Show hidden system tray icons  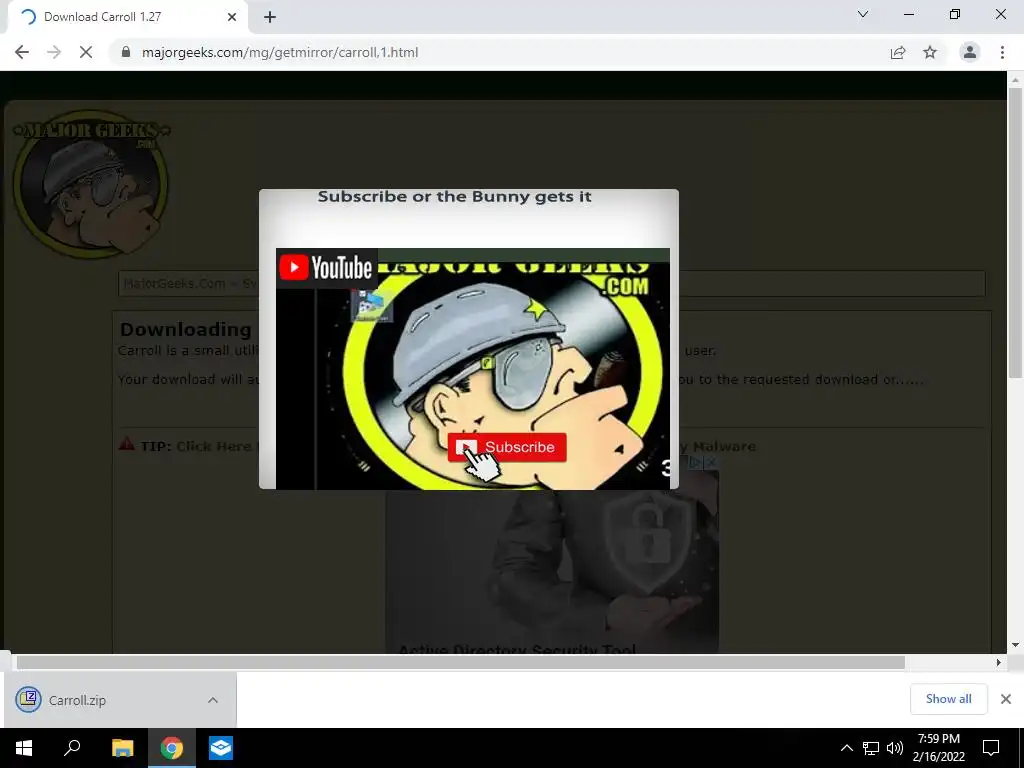[x=846, y=748]
